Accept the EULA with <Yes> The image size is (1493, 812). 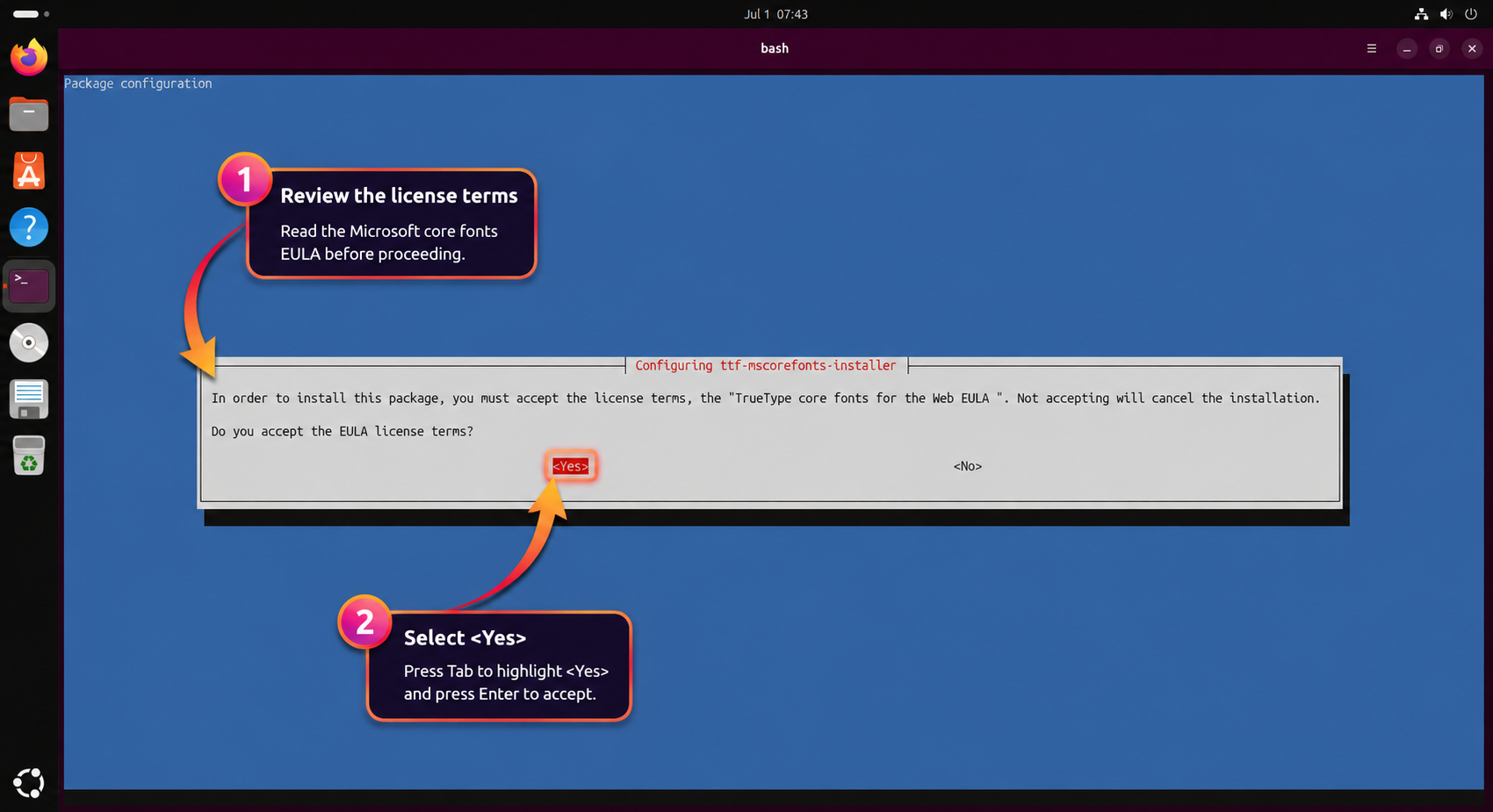coord(571,466)
